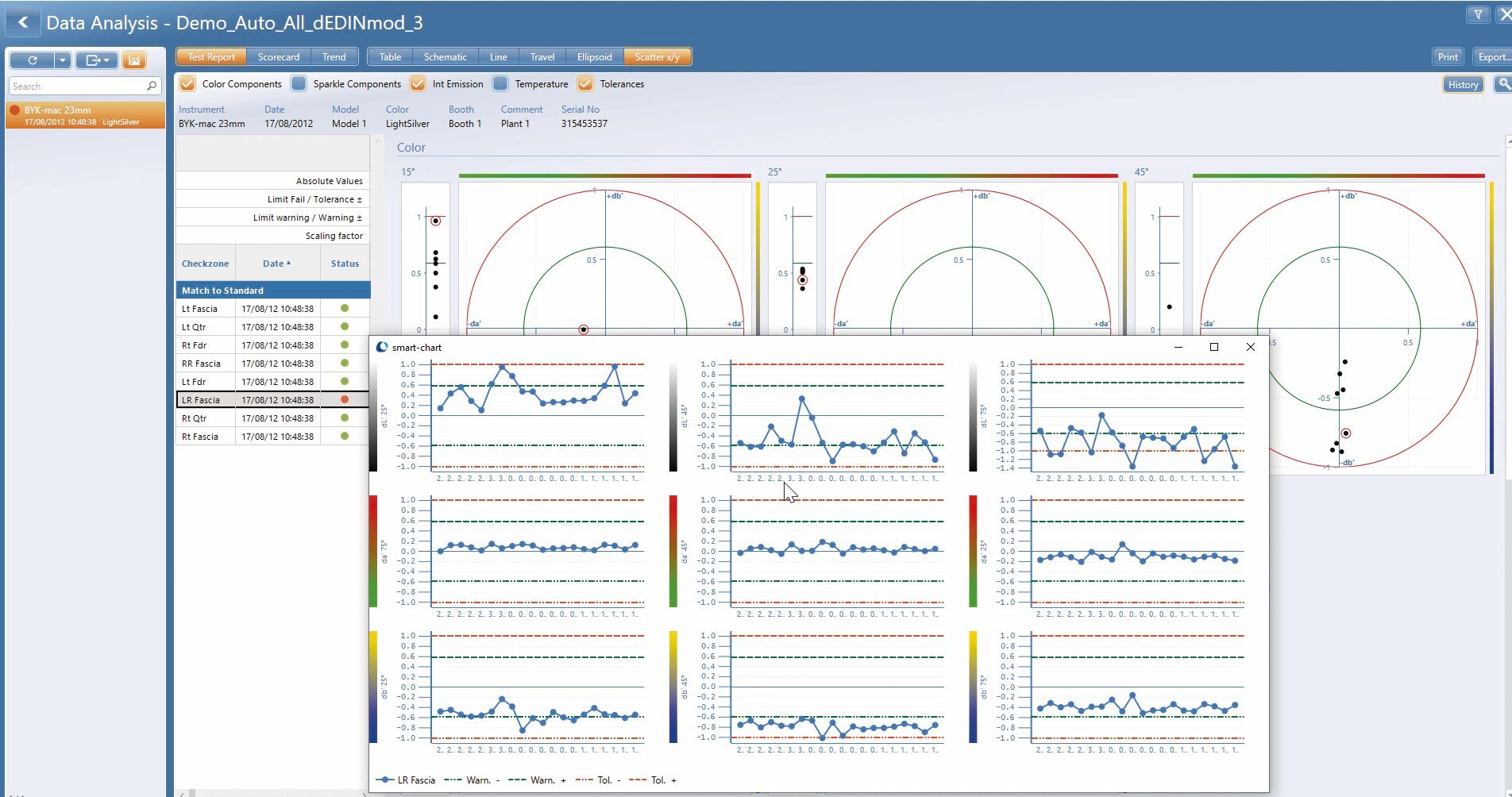Minimize the smart-chart window
Screen dimensions: 1512x797
point(1178,347)
